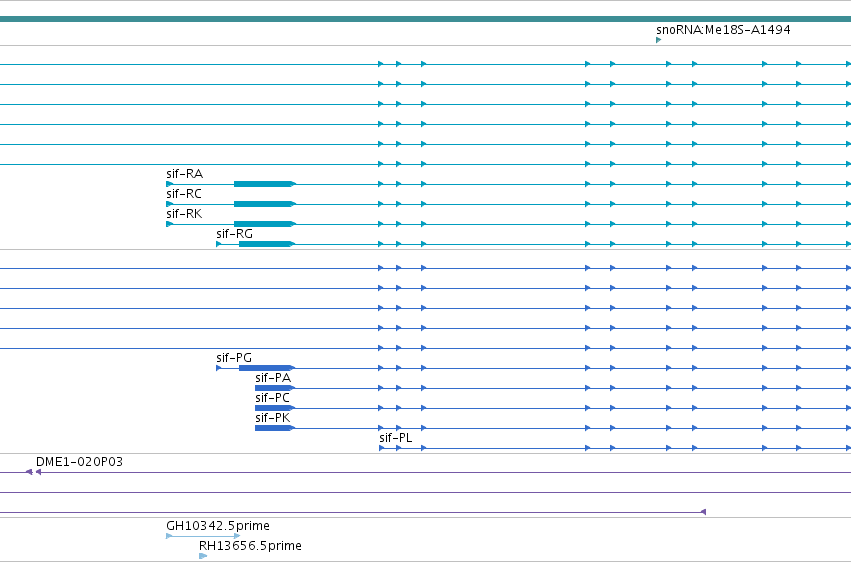This screenshot has width=851, height=562.
Task: Select the sif-PG coding exon block
Action: click(x=266, y=368)
